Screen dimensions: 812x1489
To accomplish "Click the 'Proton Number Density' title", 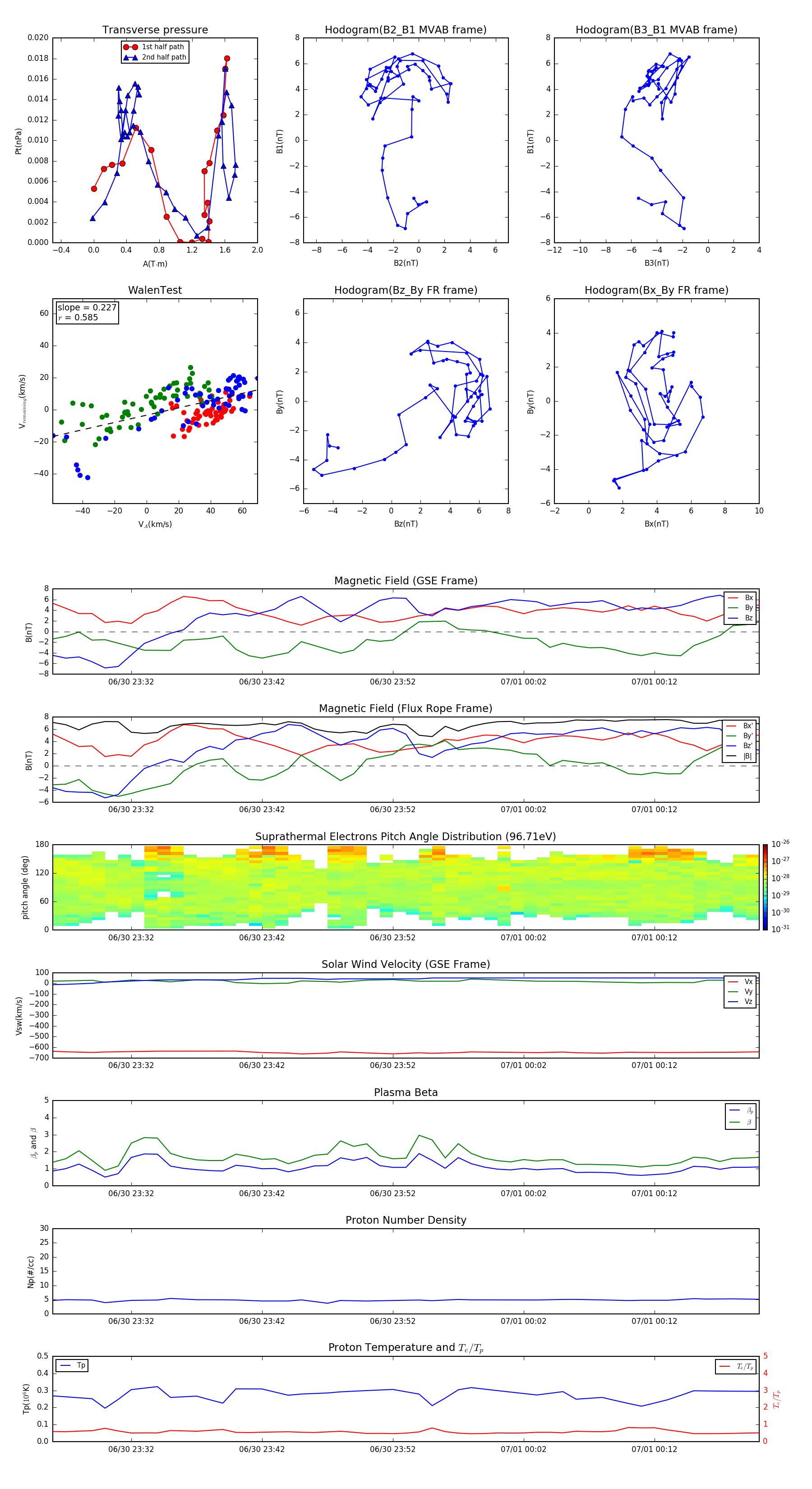I will pyautogui.click(x=406, y=1220).
